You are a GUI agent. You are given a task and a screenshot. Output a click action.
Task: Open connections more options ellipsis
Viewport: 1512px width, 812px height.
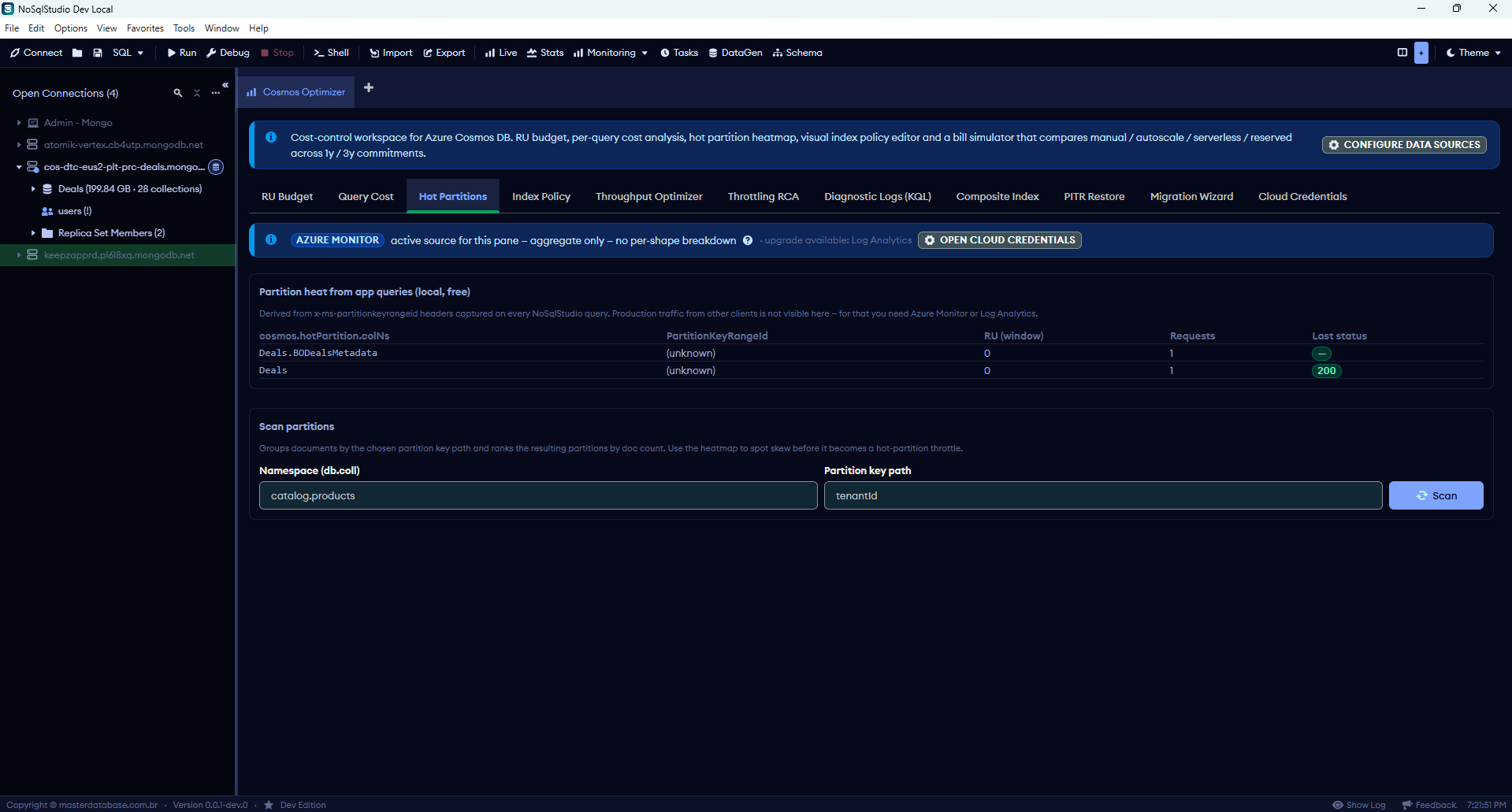point(216,93)
